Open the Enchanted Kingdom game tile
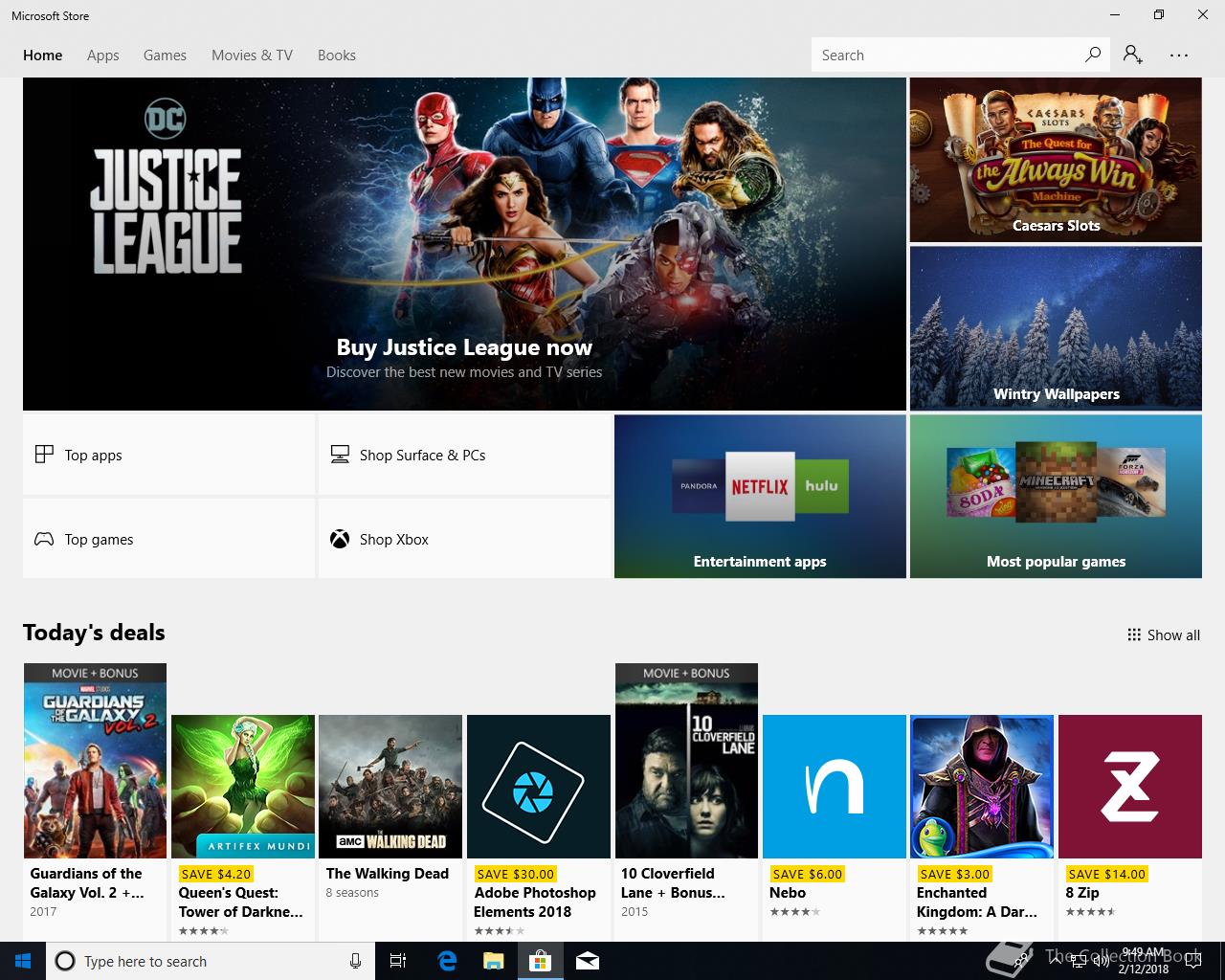The height and width of the screenshot is (980, 1225). coord(982,827)
